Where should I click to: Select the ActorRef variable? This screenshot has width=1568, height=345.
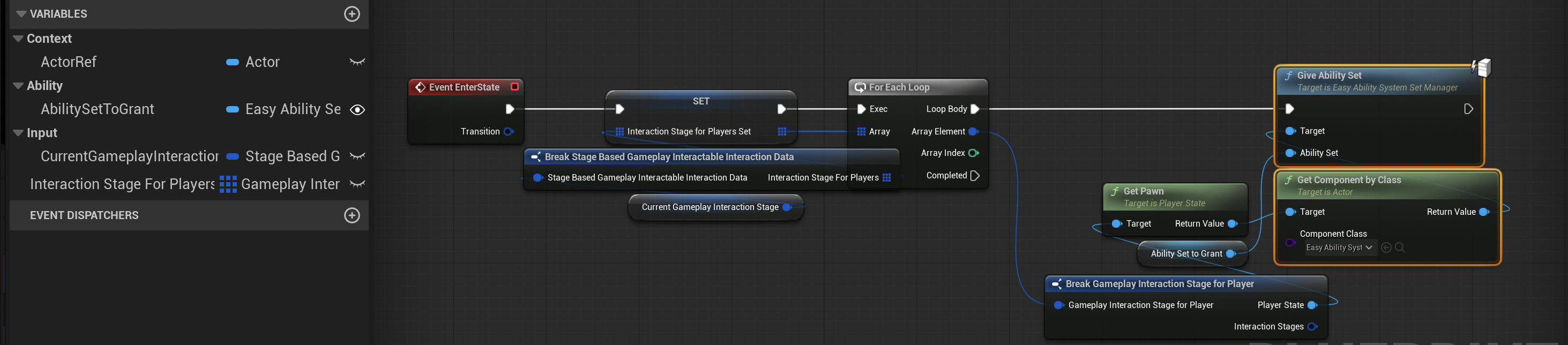pyautogui.click(x=68, y=62)
